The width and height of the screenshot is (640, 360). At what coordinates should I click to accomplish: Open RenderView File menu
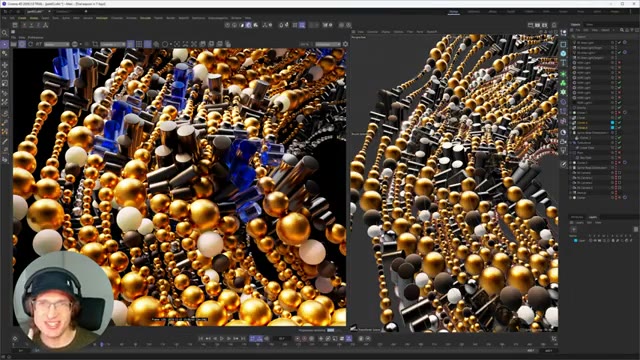coord(13,37)
